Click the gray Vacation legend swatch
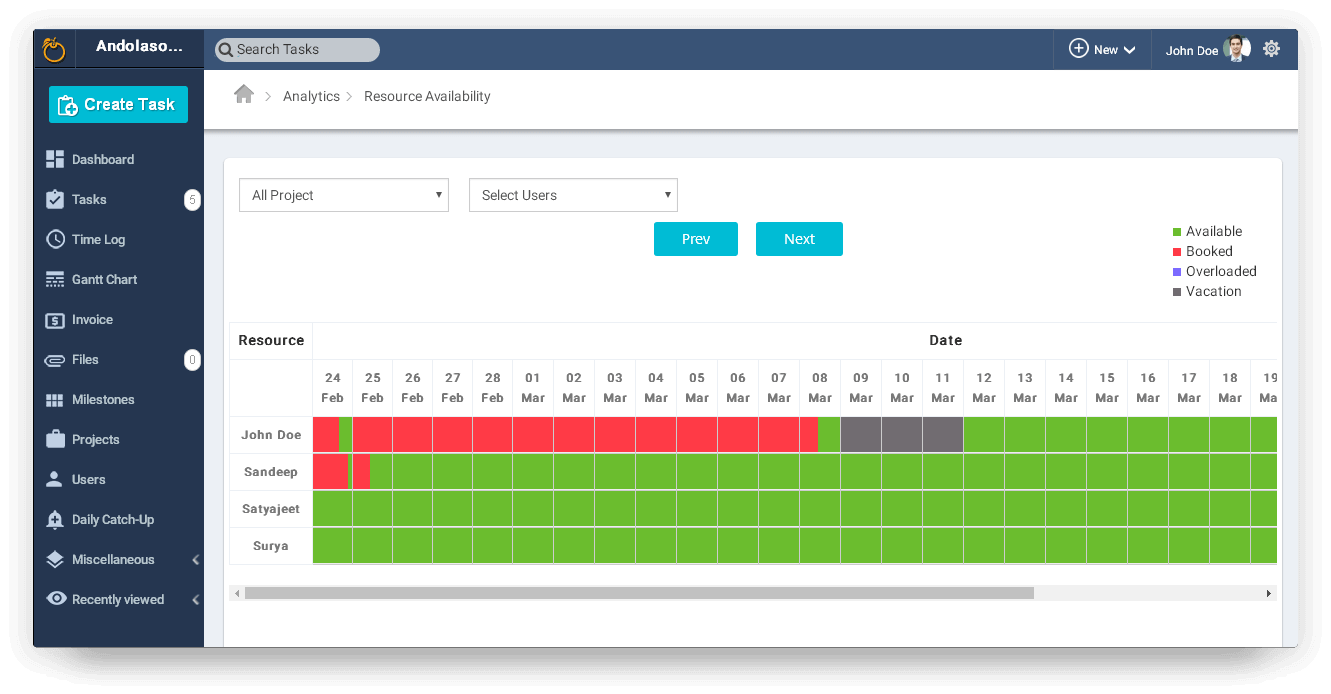Screen dimensions: 1331x694 (x=1177, y=292)
